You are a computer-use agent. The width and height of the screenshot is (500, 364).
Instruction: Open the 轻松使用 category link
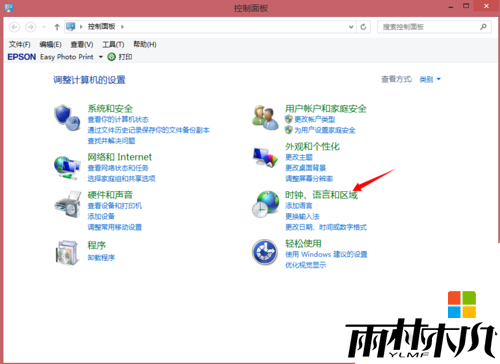click(x=303, y=243)
